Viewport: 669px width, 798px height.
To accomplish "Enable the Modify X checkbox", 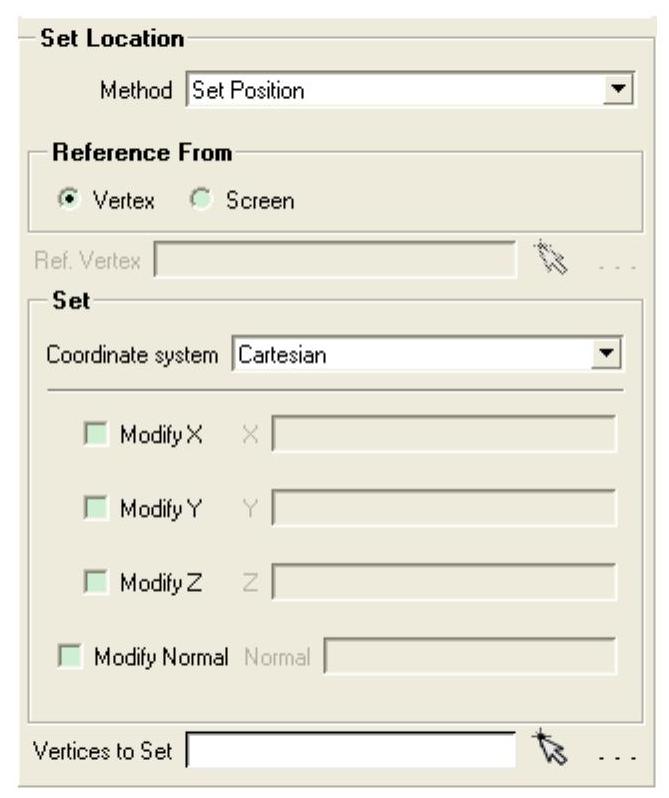I will coord(96,434).
